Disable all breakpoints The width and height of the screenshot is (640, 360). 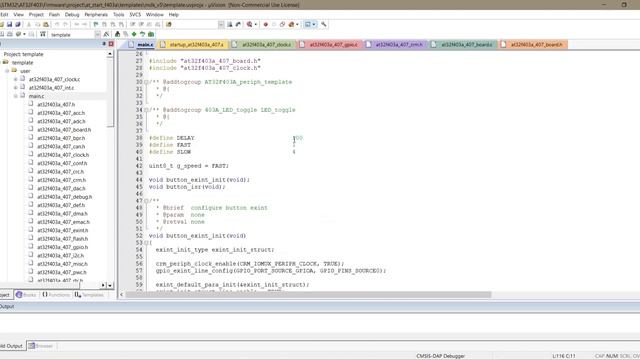tap(282, 24)
